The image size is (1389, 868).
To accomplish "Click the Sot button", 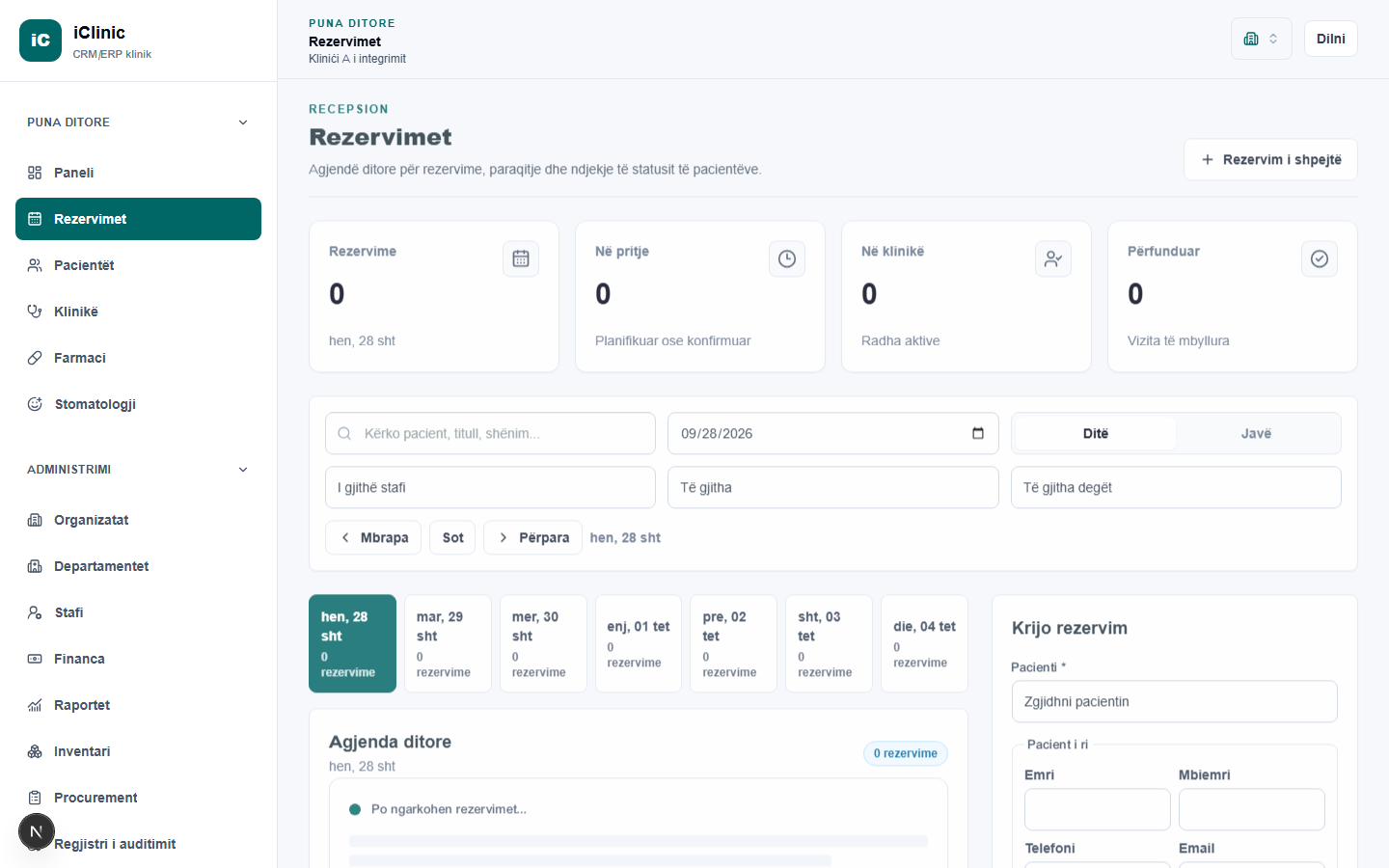I will 452,537.
